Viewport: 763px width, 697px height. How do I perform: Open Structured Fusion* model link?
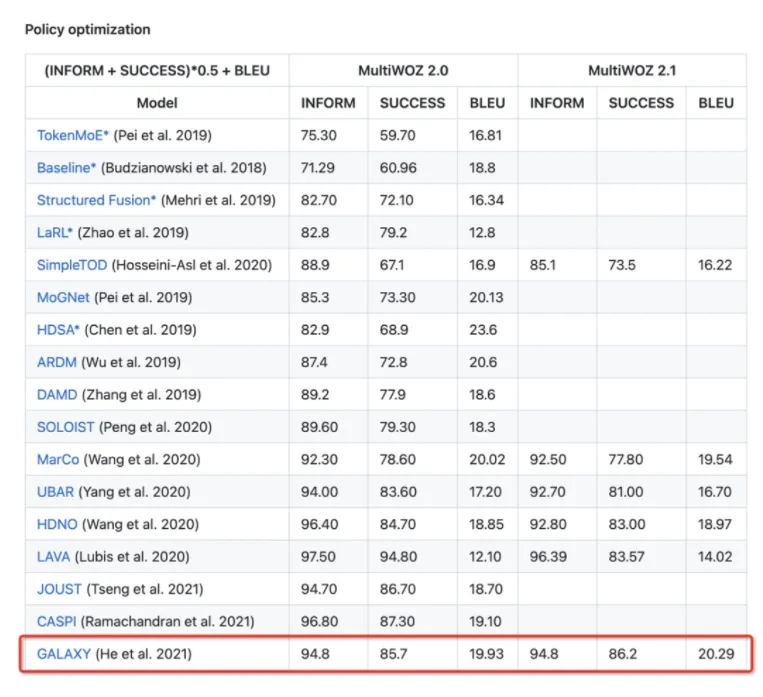97,200
